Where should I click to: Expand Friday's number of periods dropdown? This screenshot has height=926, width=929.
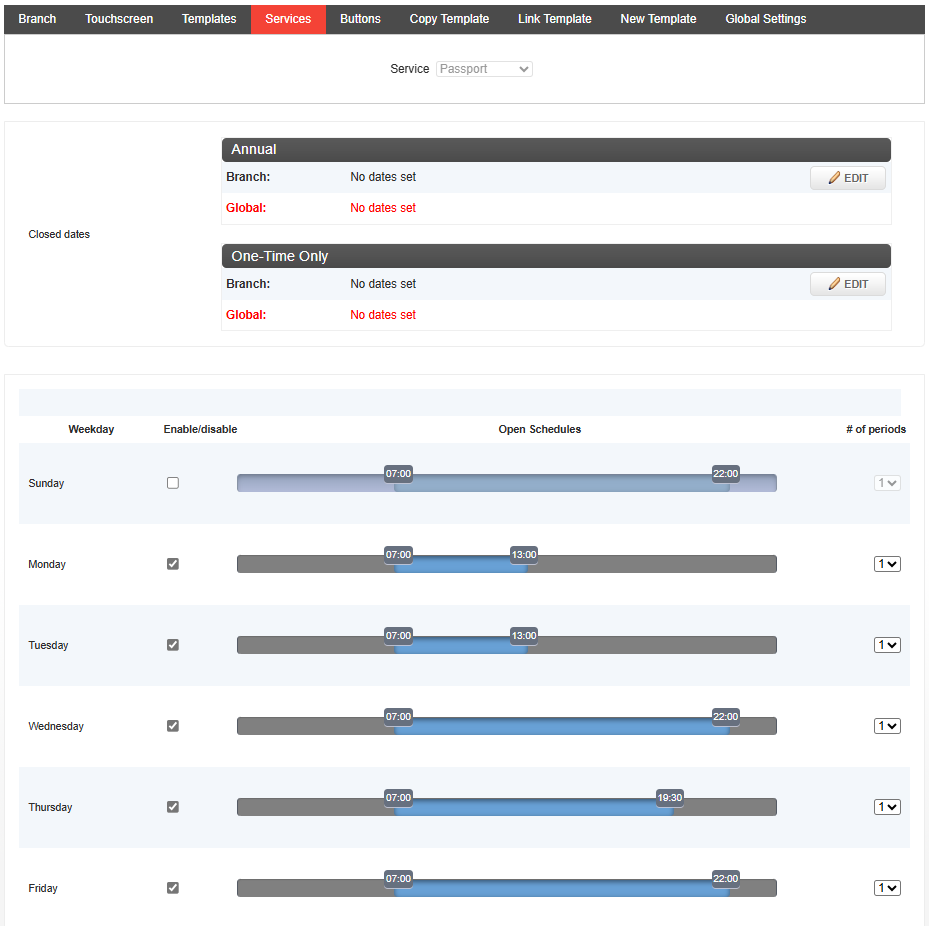tap(887, 888)
